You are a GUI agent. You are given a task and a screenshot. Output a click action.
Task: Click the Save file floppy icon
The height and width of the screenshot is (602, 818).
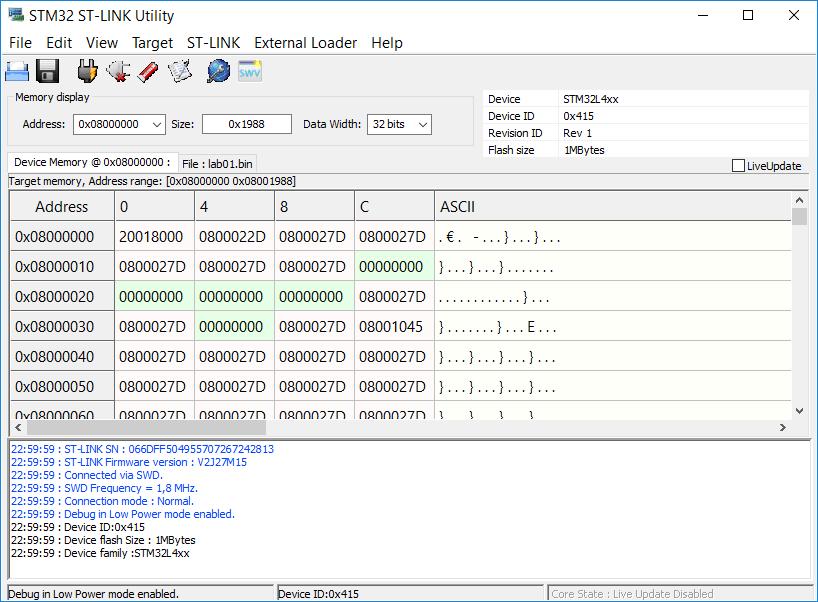[x=47, y=71]
